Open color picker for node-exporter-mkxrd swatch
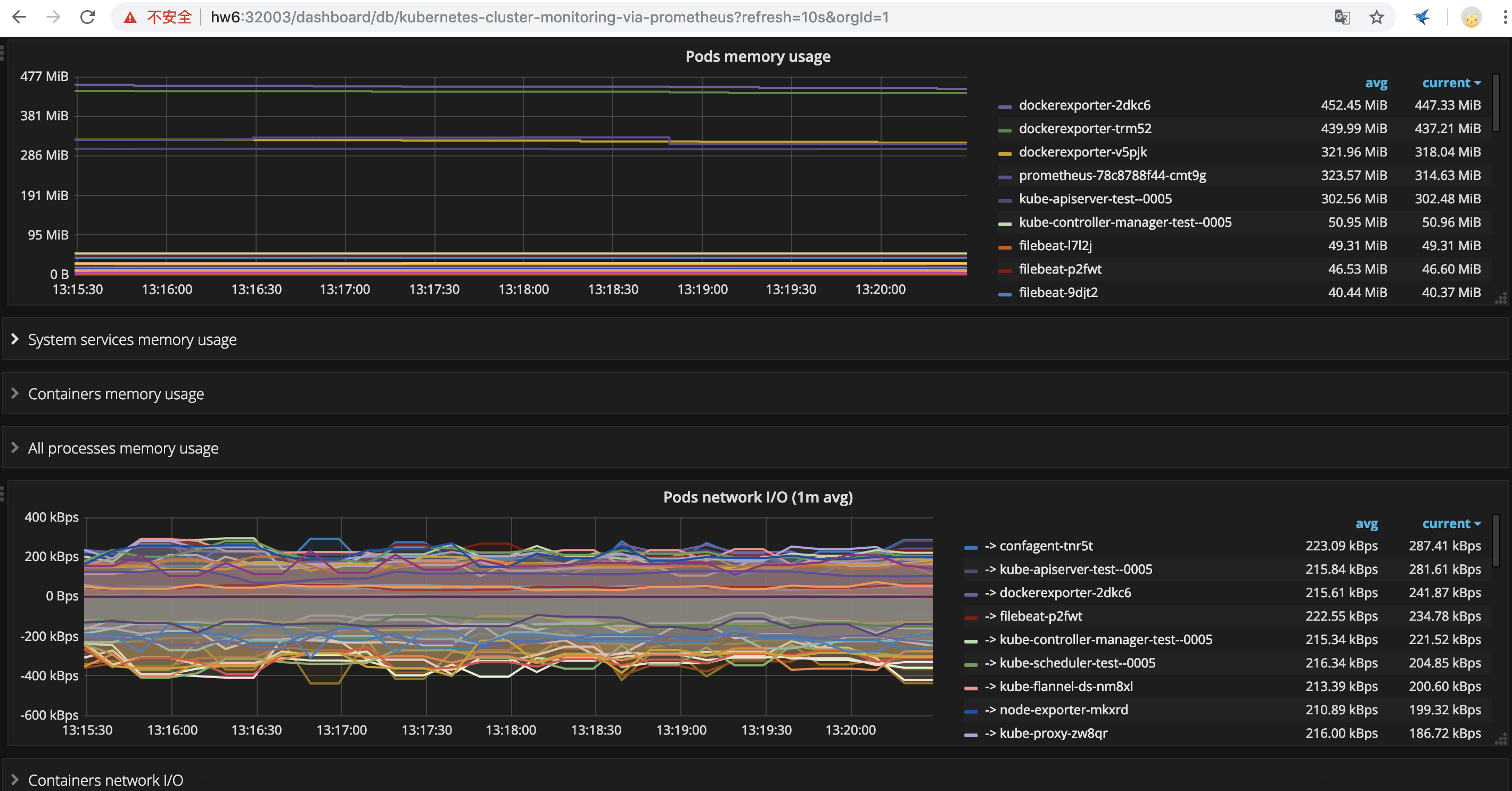1512x791 pixels. point(971,712)
